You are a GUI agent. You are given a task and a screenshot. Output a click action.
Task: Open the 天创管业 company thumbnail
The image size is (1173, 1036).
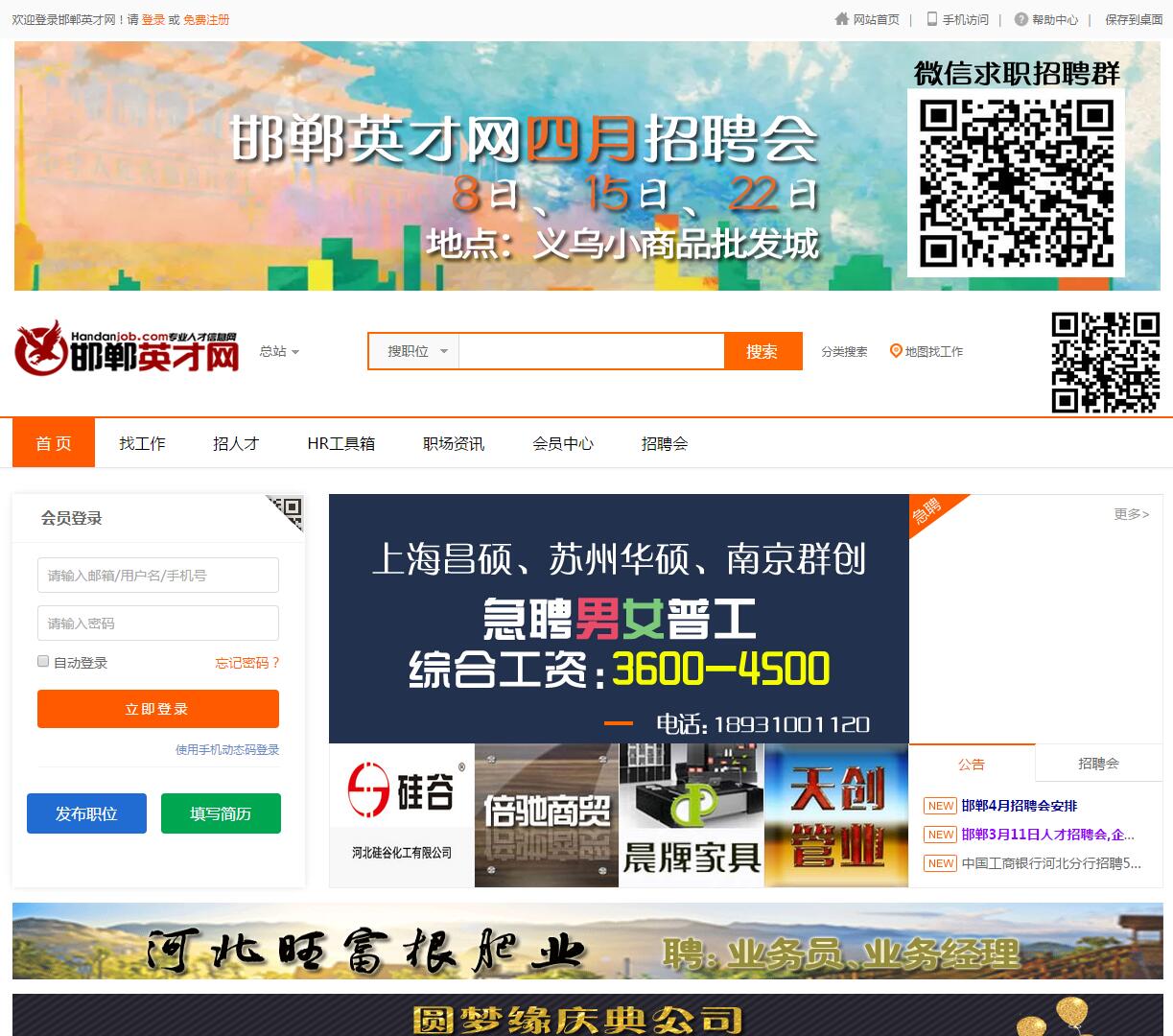click(836, 815)
